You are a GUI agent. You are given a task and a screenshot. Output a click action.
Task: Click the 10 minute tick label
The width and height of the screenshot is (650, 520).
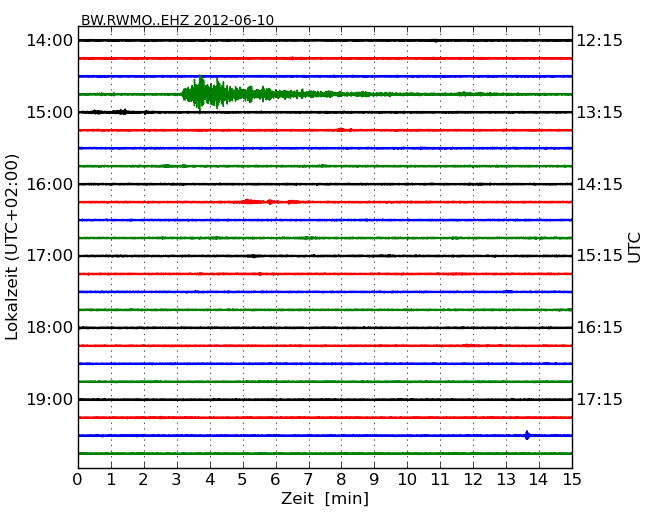point(407,480)
